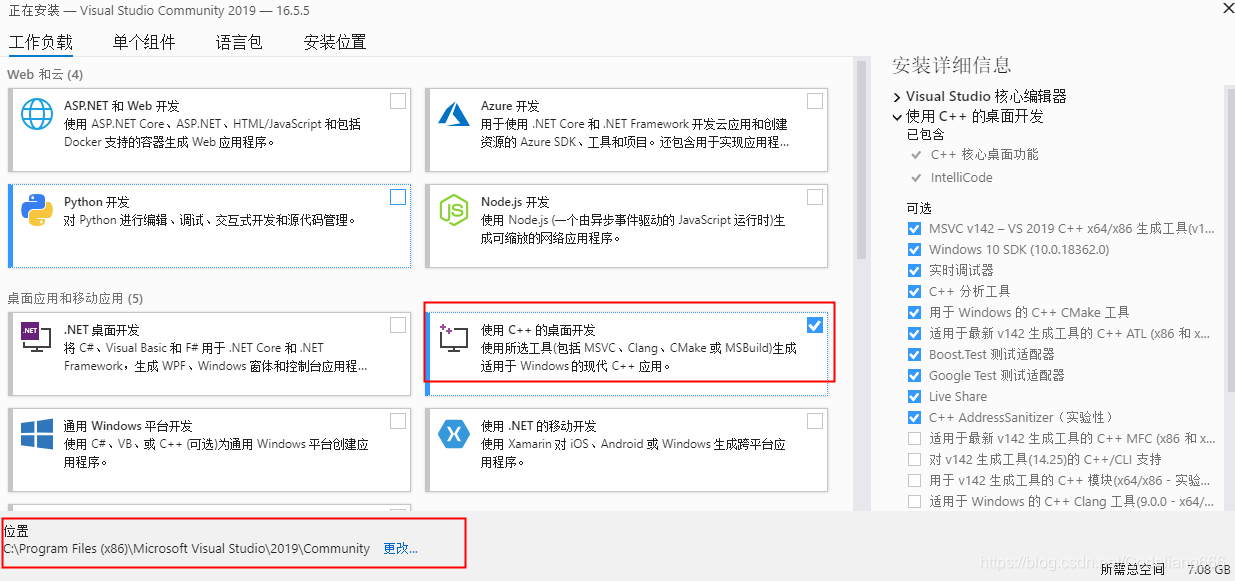Image resolution: width=1235 pixels, height=581 pixels.
Task: Uncheck the C++ CMake tools for Windows
Action: point(914,312)
